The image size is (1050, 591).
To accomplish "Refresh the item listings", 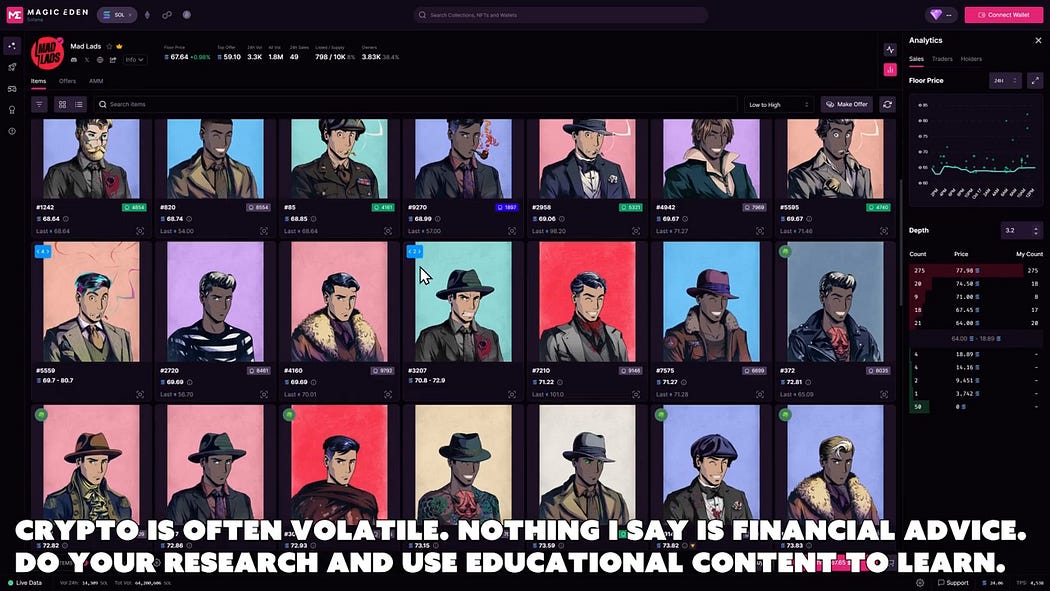I will pyautogui.click(x=887, y=104).
